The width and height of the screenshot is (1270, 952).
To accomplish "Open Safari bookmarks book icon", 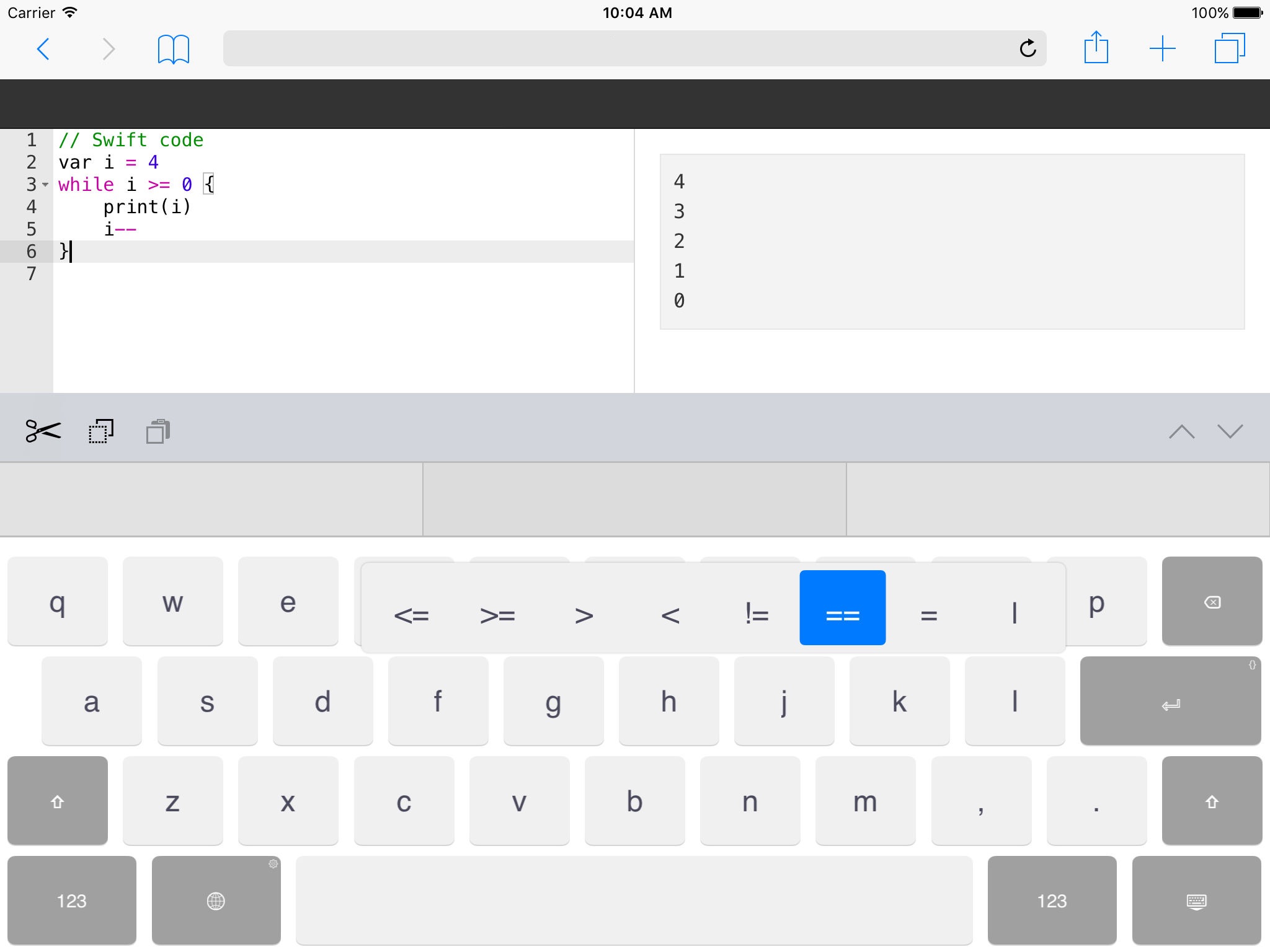I will click(x=173, y=49).
